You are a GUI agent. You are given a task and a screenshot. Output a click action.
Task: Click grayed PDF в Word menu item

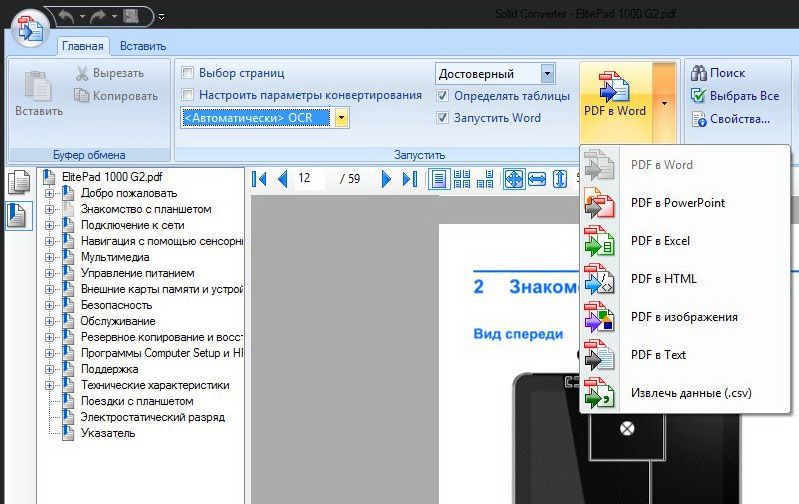685,165
